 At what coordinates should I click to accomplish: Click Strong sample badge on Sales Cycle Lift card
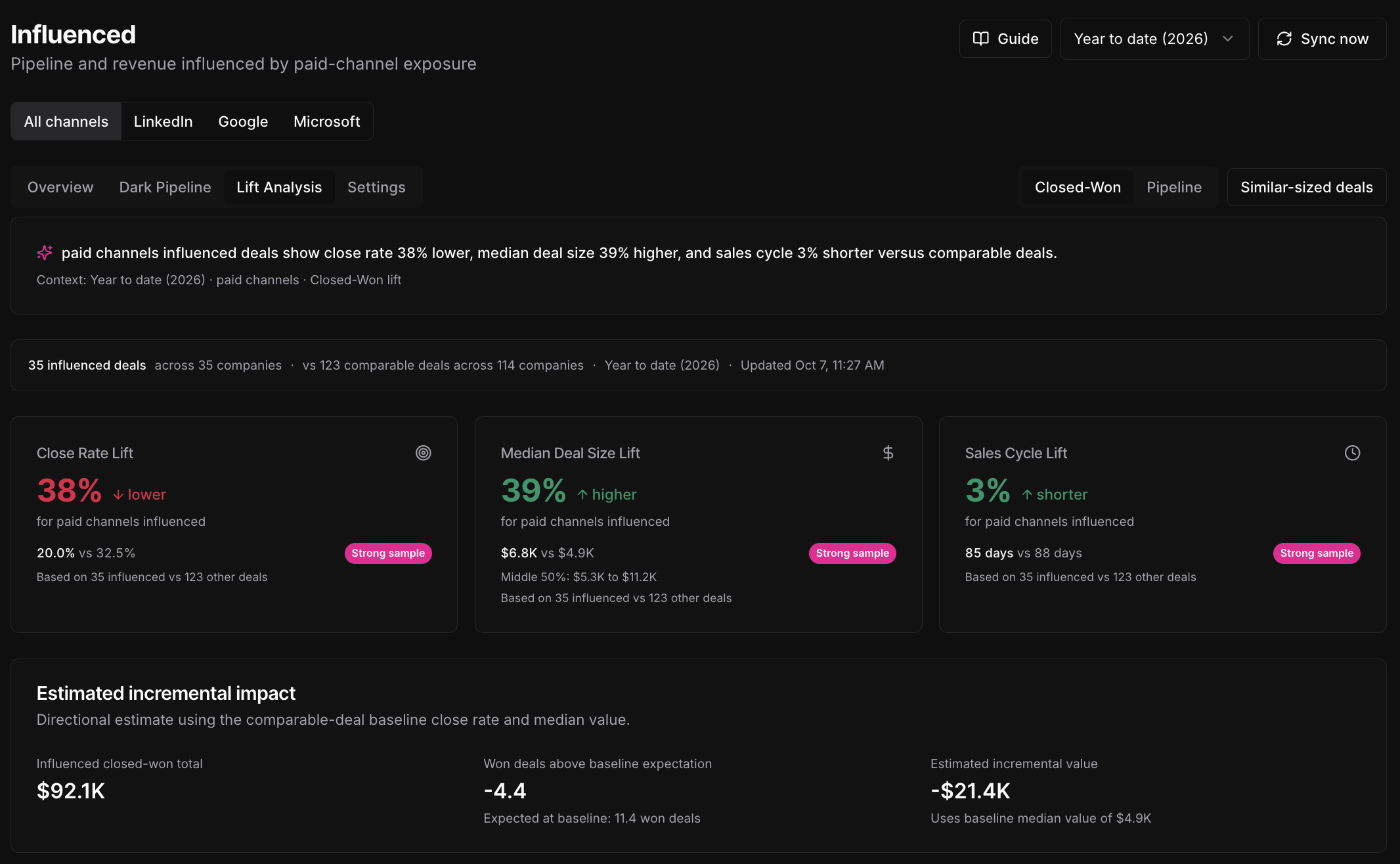point(1317,553)
